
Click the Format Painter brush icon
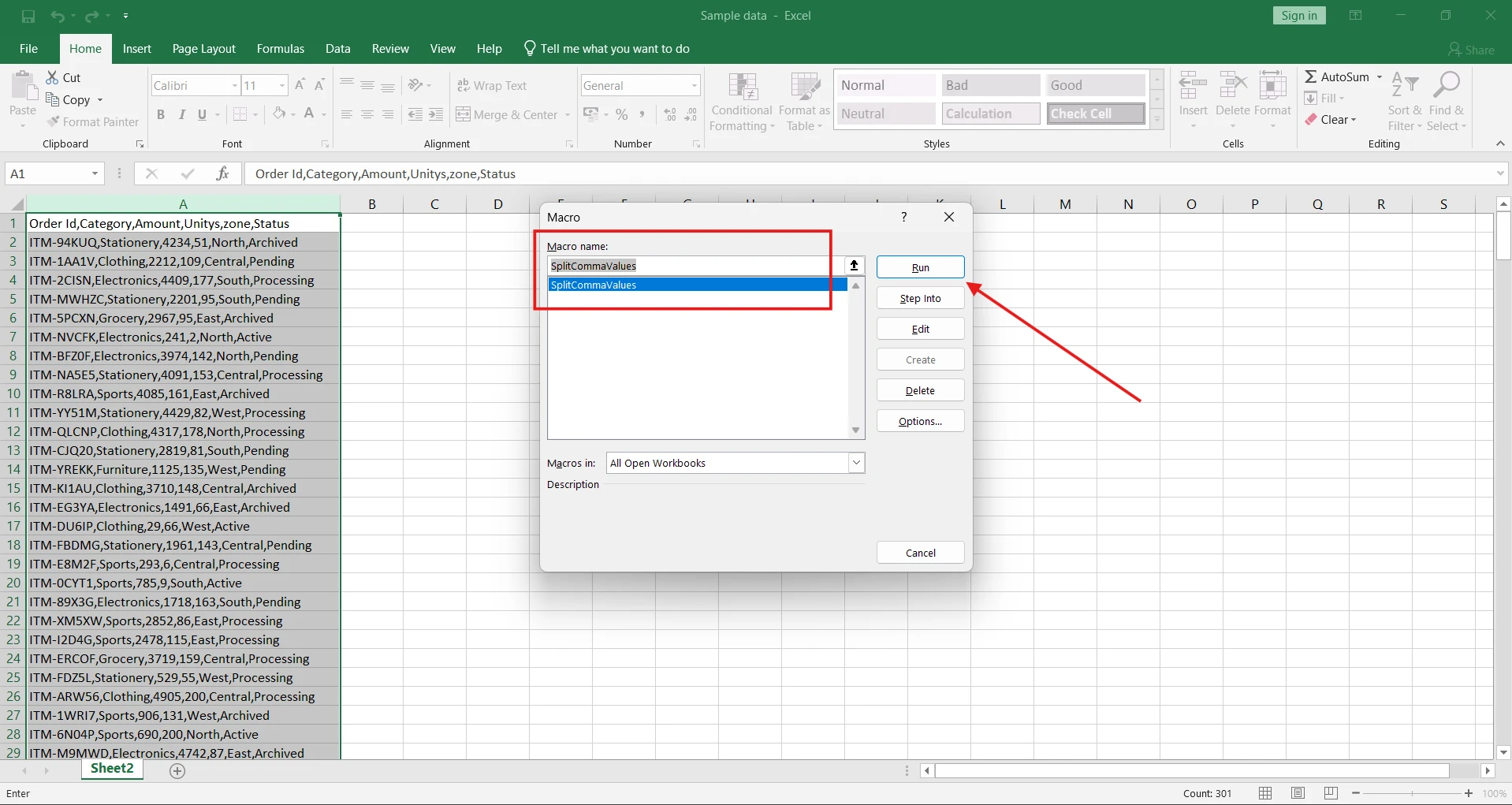[54, 122]
